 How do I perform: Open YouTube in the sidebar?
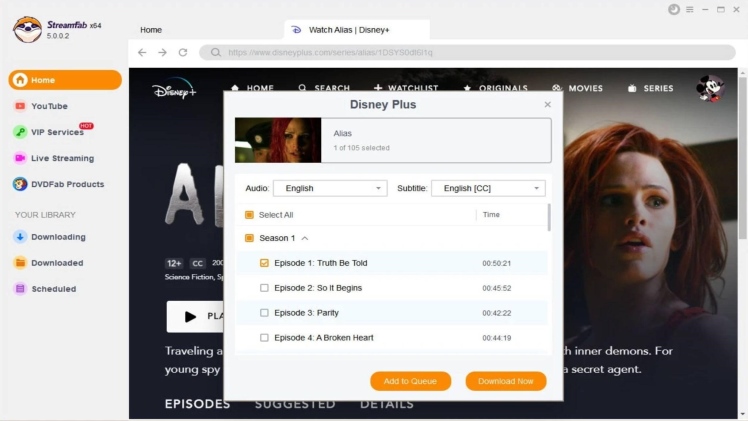click(x=48, y=106)
